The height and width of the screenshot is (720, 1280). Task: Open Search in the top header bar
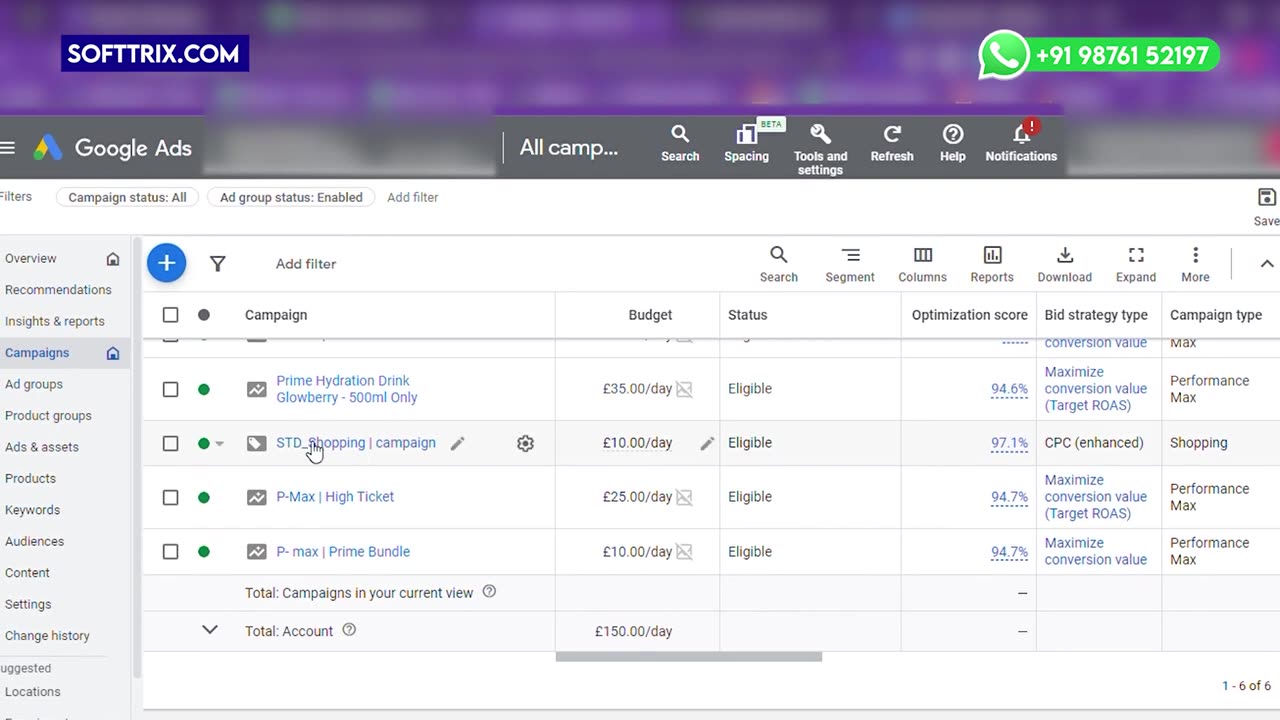[x=680, y=143]
